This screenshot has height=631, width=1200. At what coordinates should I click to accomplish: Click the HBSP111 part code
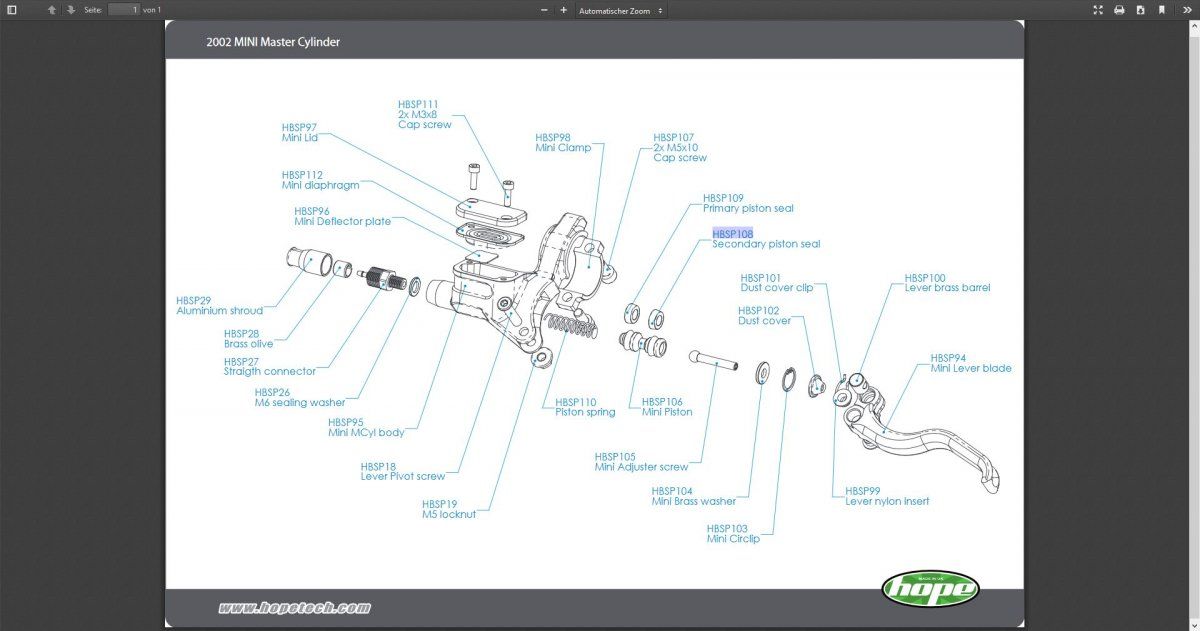tap(418, 104)
